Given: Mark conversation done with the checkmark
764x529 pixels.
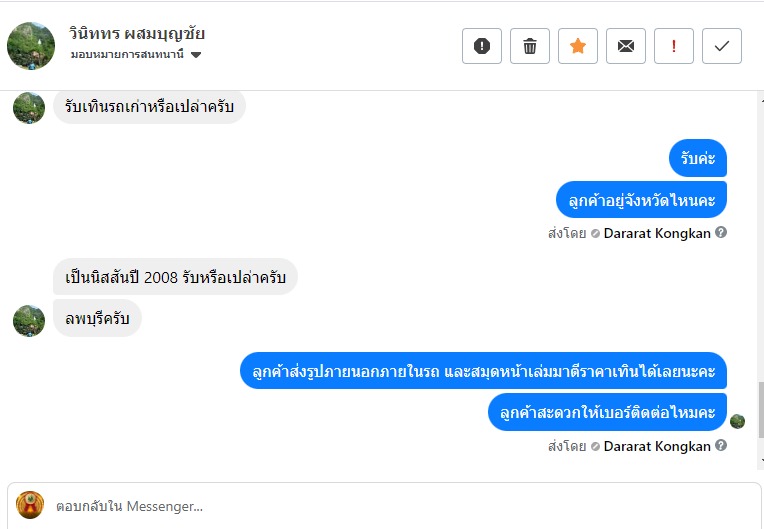Looking at the screenshot, I should point(722,46).
